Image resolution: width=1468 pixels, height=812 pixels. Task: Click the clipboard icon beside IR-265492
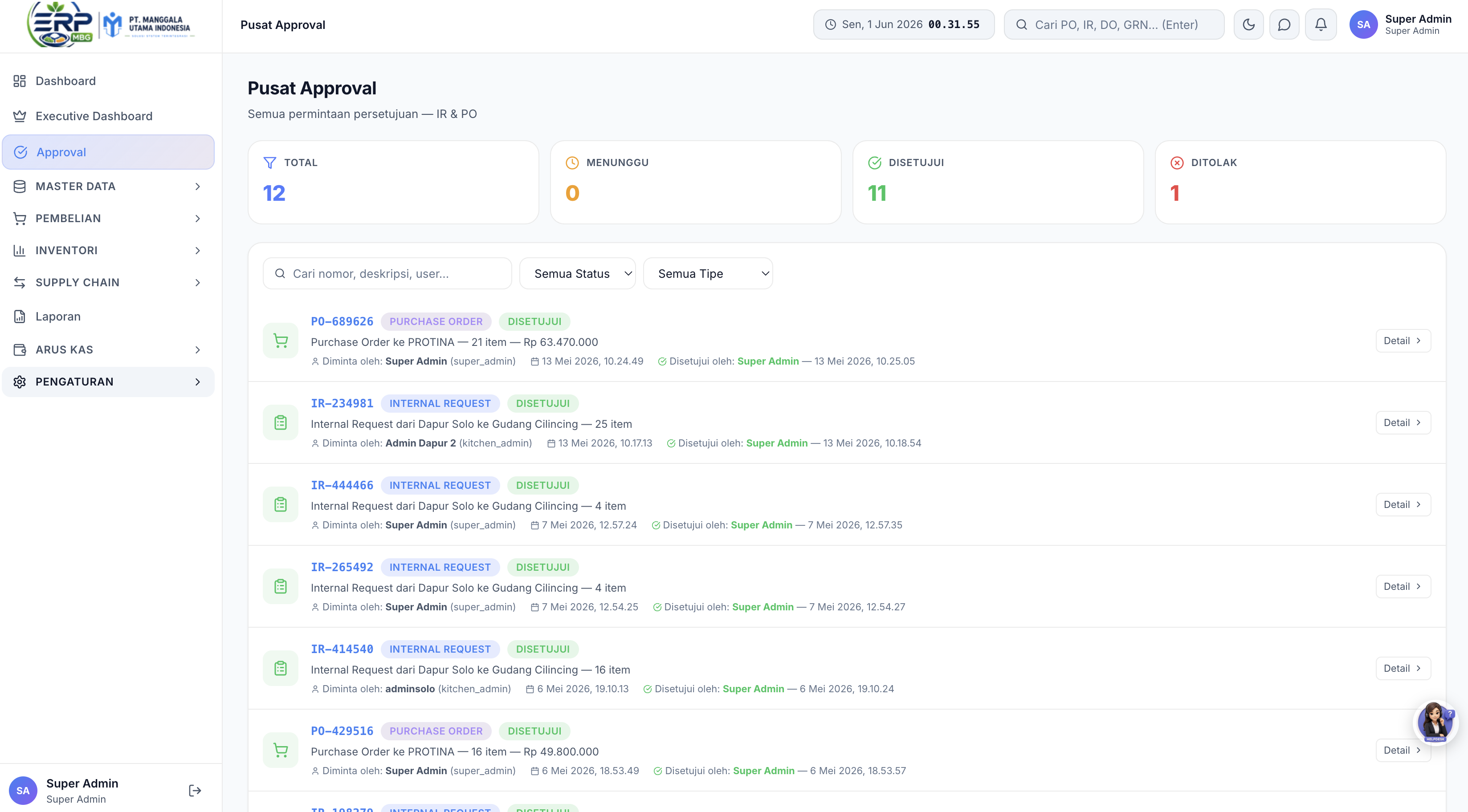point(281,586)
